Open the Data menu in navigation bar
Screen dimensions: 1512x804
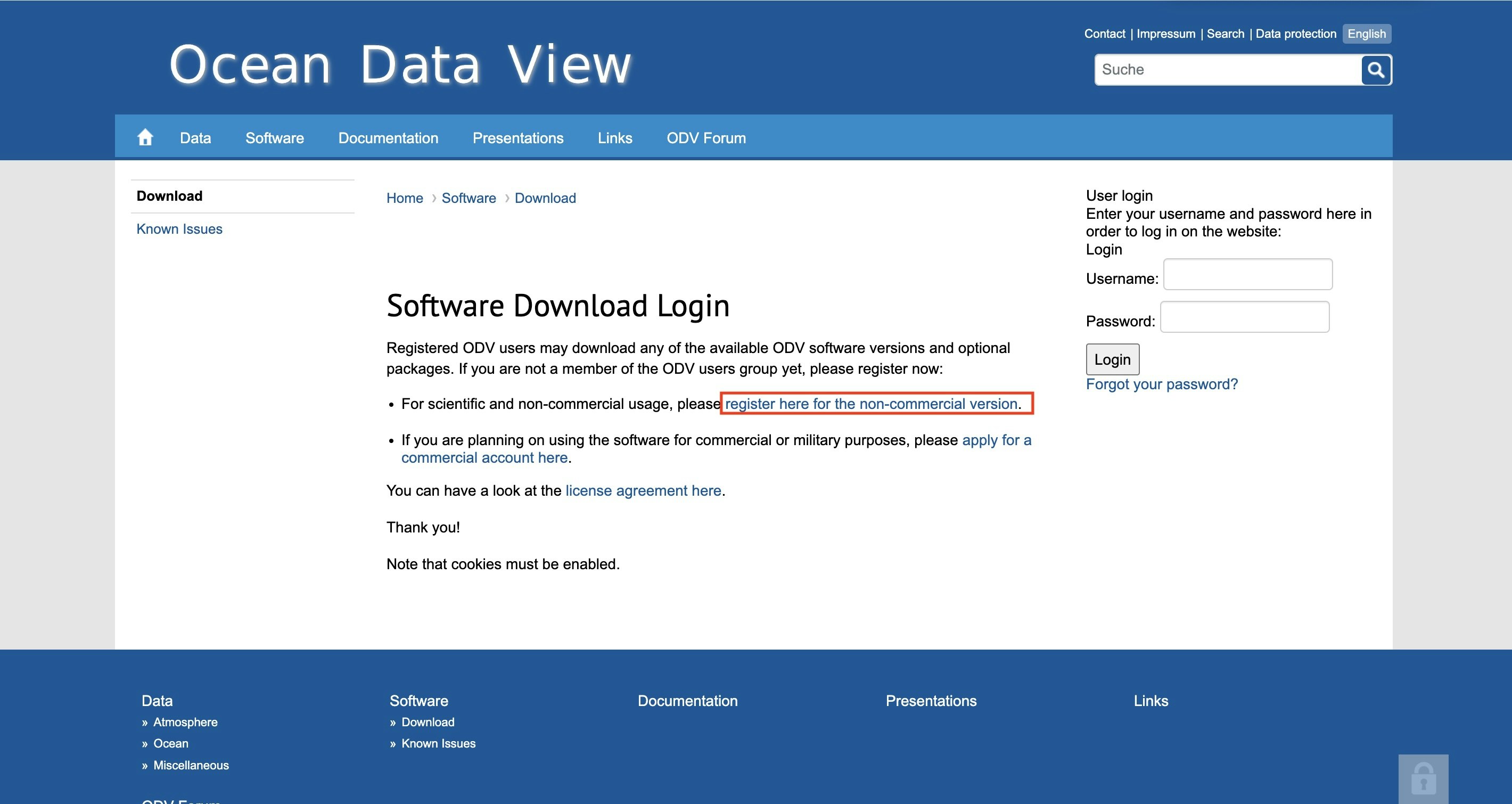pyautogui.click(x=195, y=138)
